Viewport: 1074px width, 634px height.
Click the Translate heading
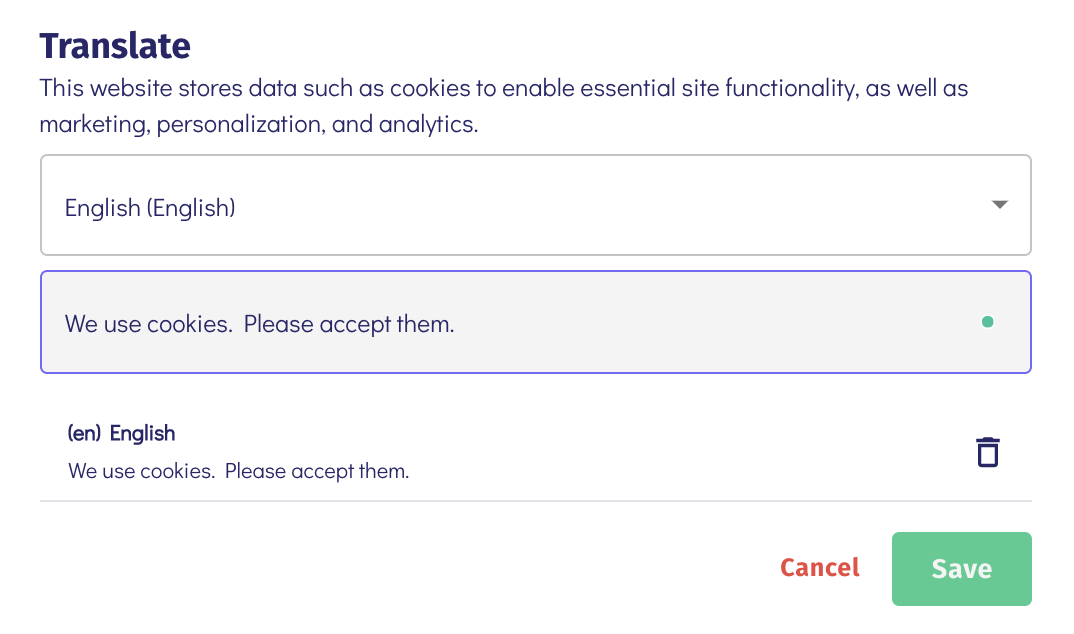point(114,46)
